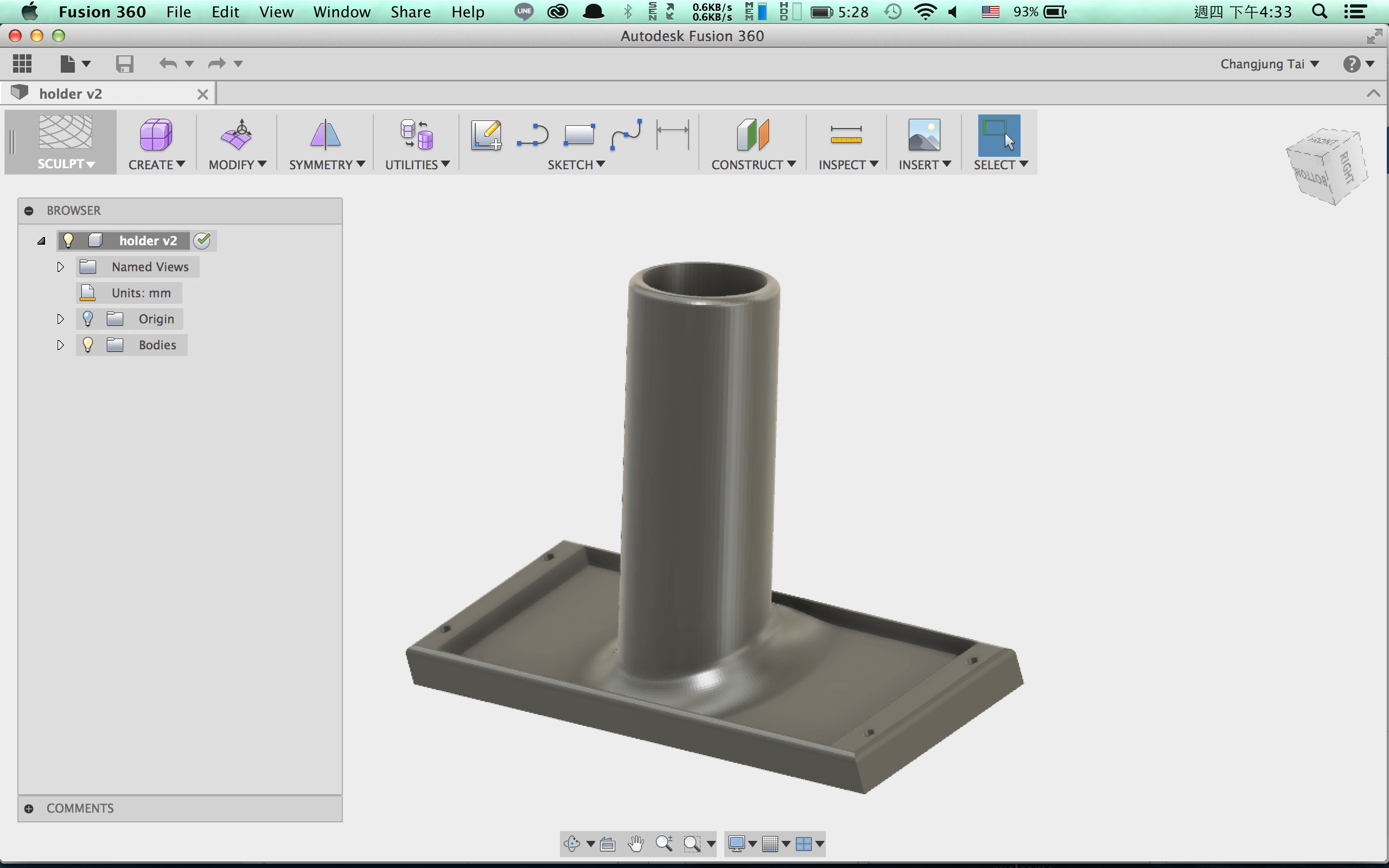Viewport: 1389px width, 868px height.
Task: Open the View menu
Action: (x=276, y=11)
